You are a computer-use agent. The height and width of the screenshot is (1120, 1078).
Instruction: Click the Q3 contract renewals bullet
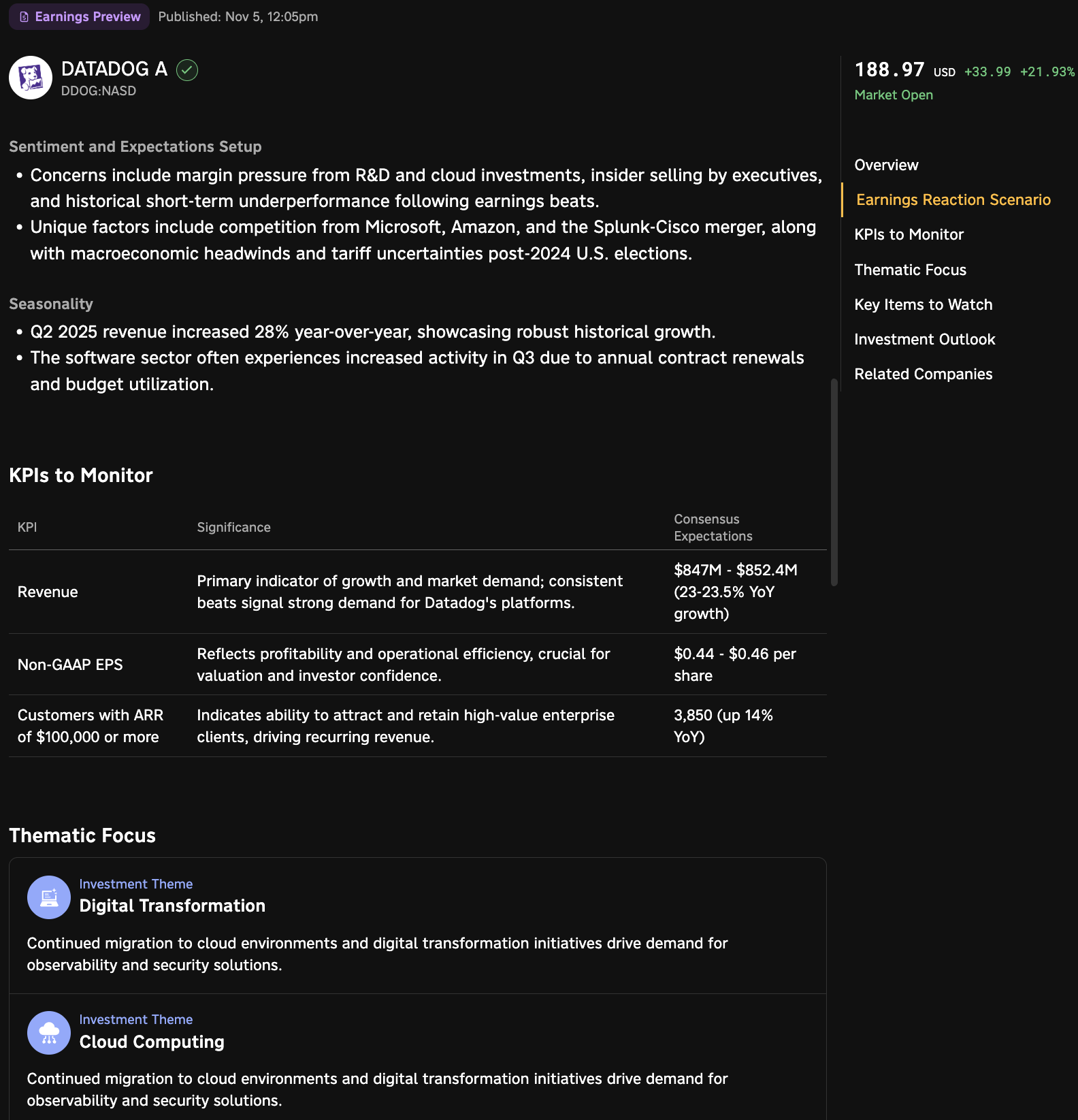(417, 371)
